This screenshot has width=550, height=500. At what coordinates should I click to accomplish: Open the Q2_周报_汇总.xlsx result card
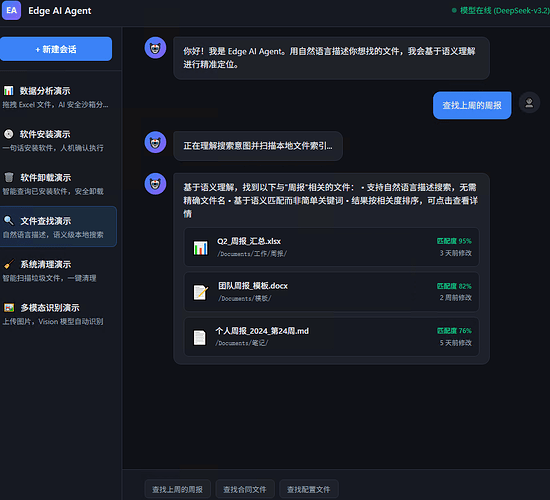331,247
